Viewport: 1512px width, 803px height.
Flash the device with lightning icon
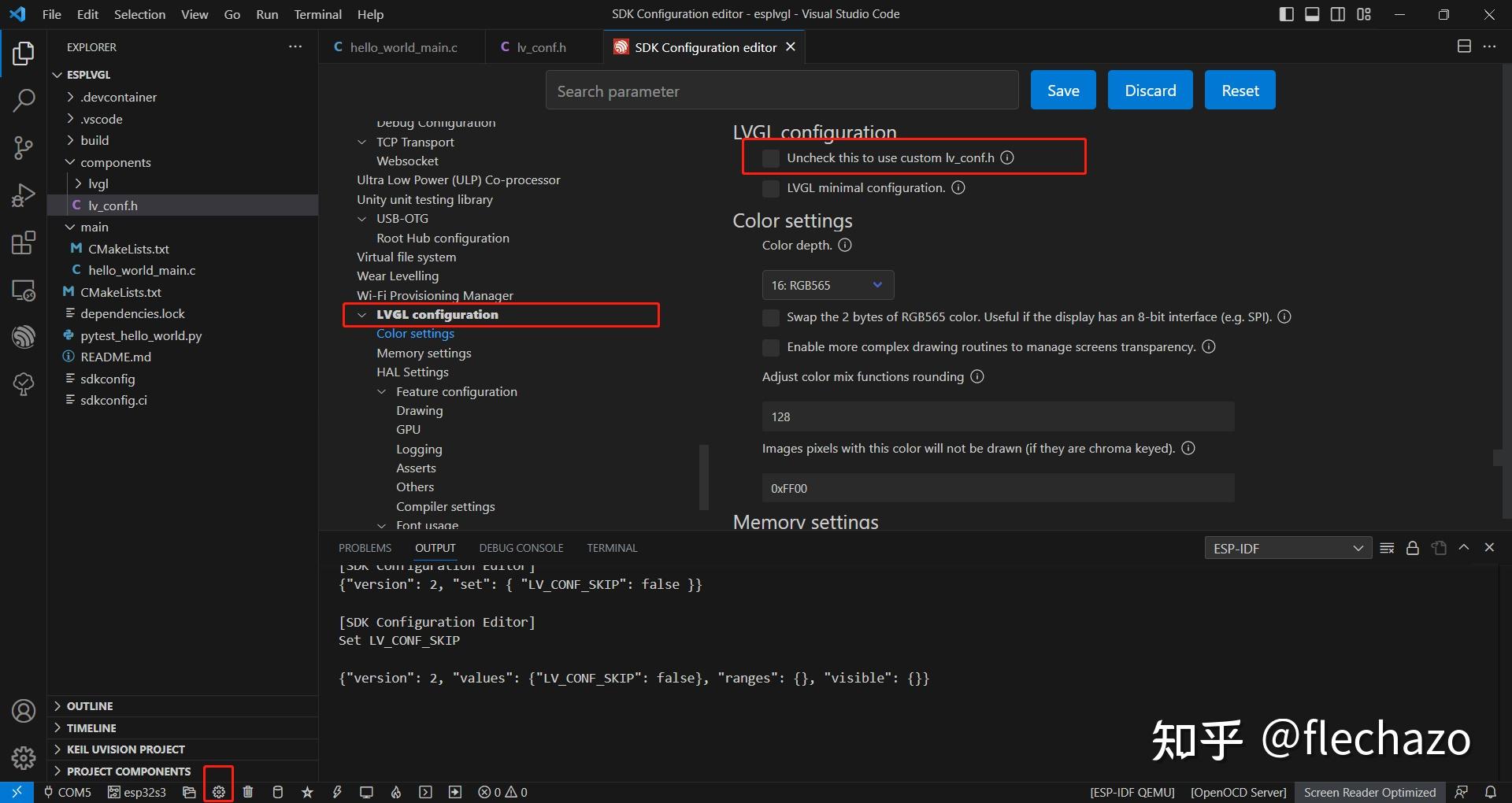[x=337, y=792]
